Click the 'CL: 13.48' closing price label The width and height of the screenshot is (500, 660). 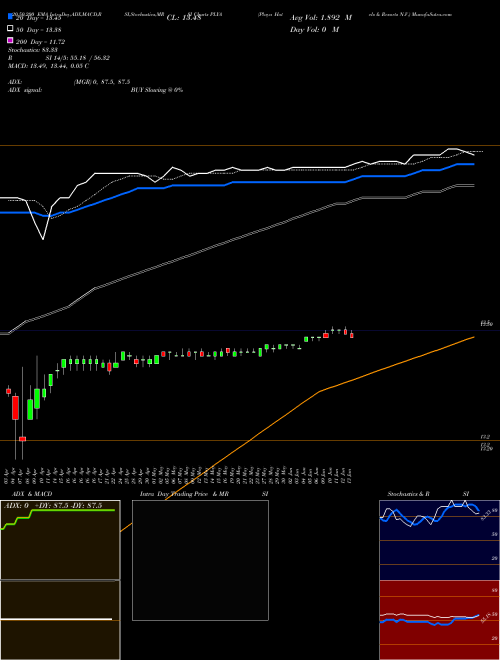tap(186, 18)
